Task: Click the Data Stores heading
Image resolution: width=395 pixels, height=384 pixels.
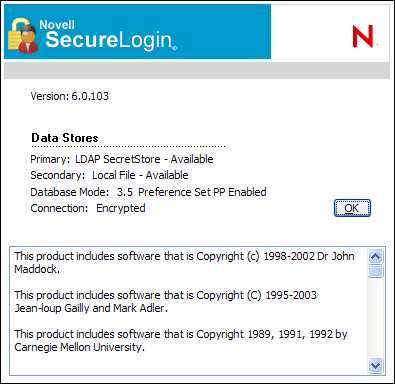Action: [65, 138]
